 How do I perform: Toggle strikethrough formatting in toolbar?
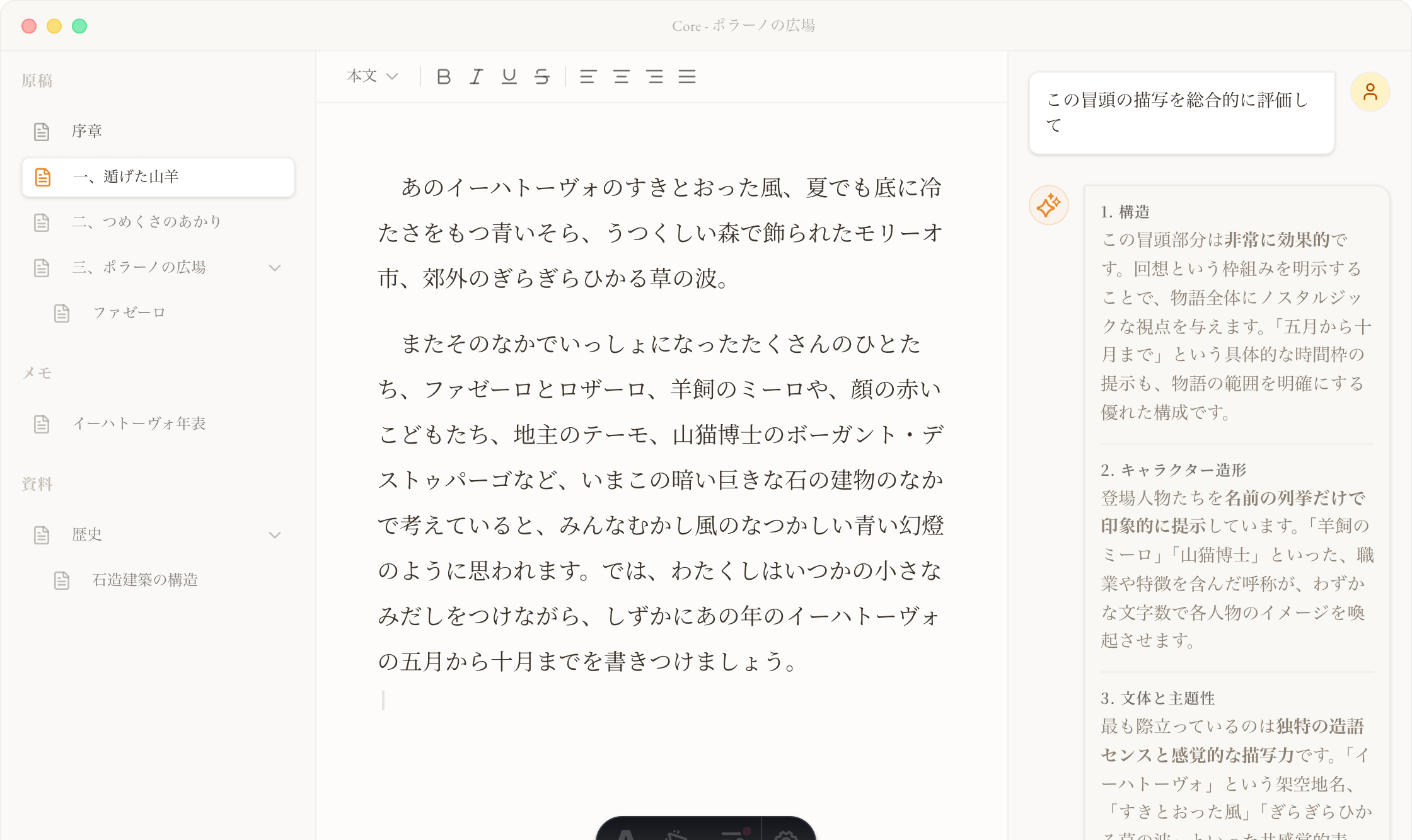click(x=542, y=77)
